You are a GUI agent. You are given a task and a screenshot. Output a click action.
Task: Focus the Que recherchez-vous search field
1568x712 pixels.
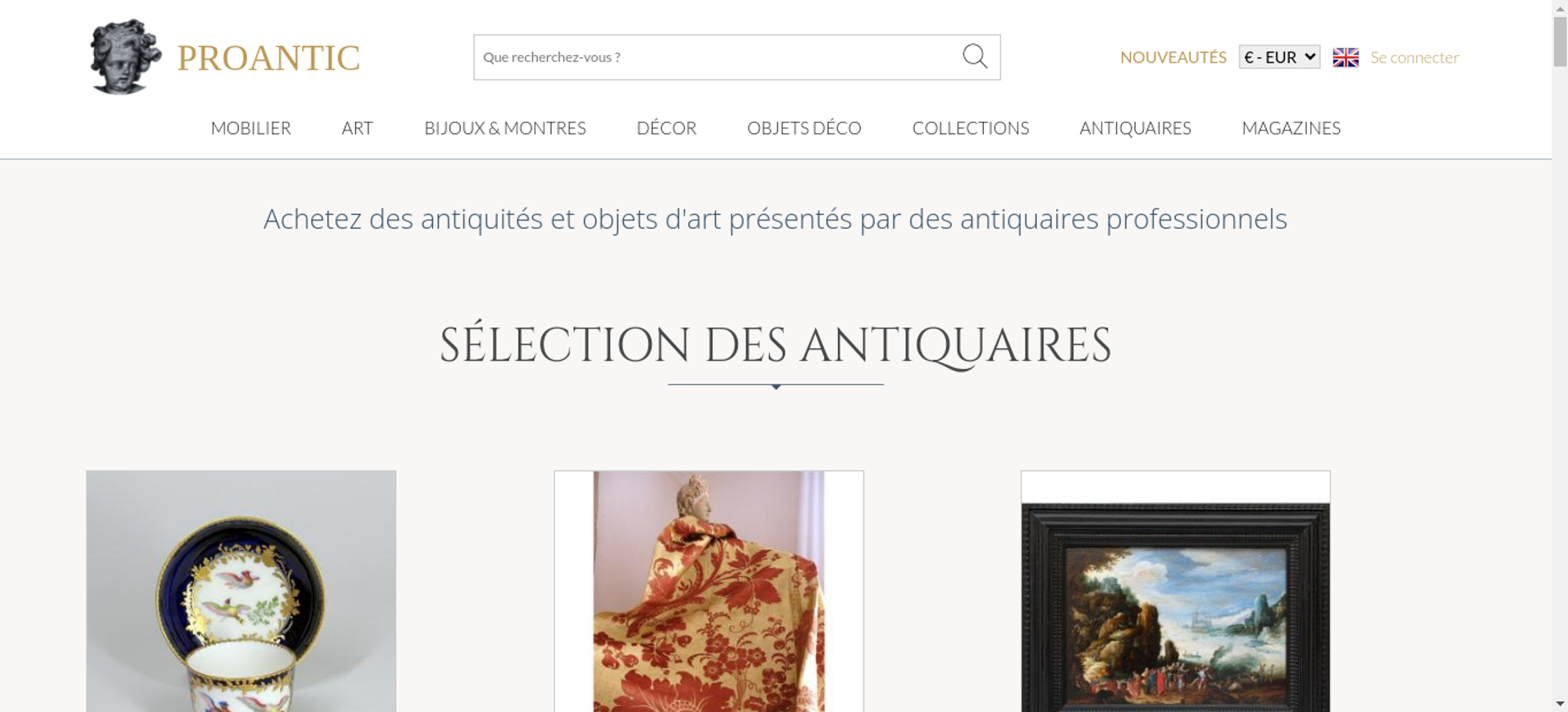[x=717, y=57]
